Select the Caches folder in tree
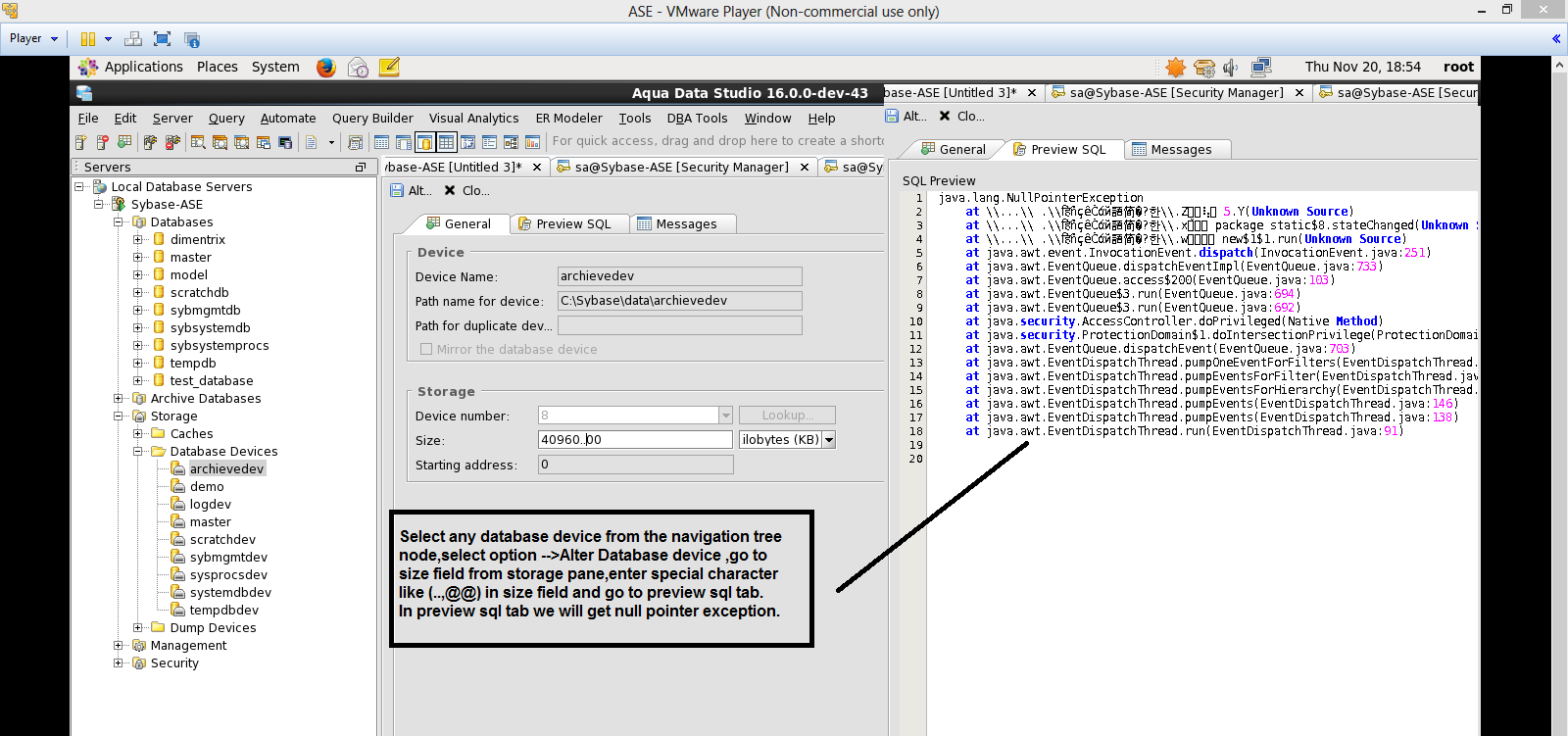The width and height of the screenshot is (1568, 736). coord(191,434)
